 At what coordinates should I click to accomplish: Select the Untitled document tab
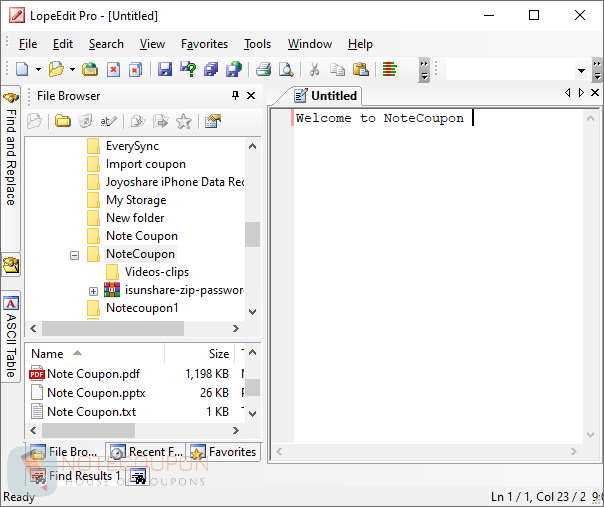325,96
